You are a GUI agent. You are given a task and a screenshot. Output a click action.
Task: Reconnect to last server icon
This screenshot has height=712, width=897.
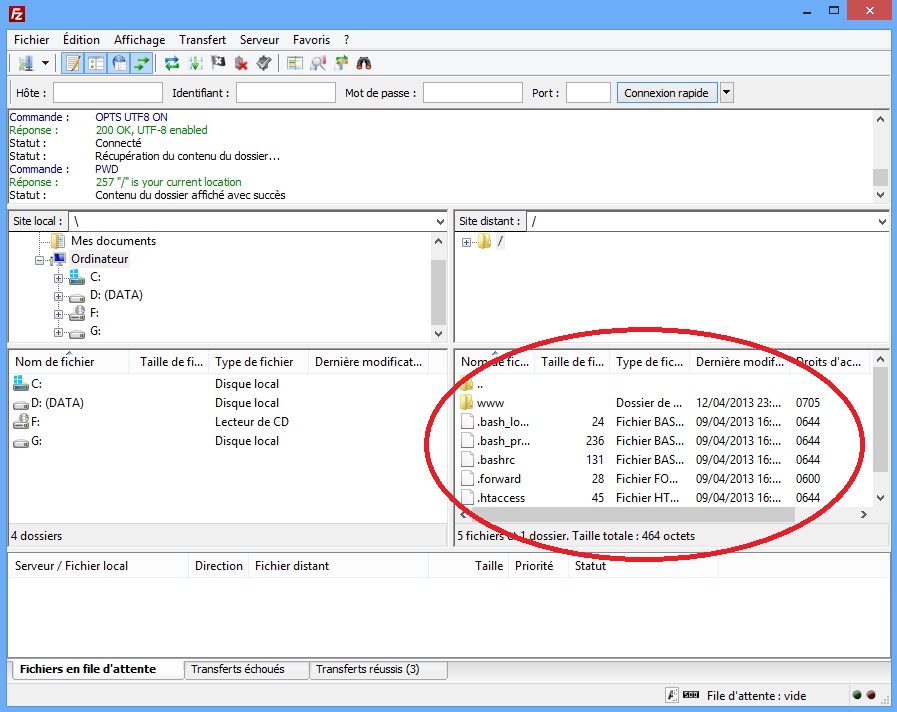click(264, 63)
